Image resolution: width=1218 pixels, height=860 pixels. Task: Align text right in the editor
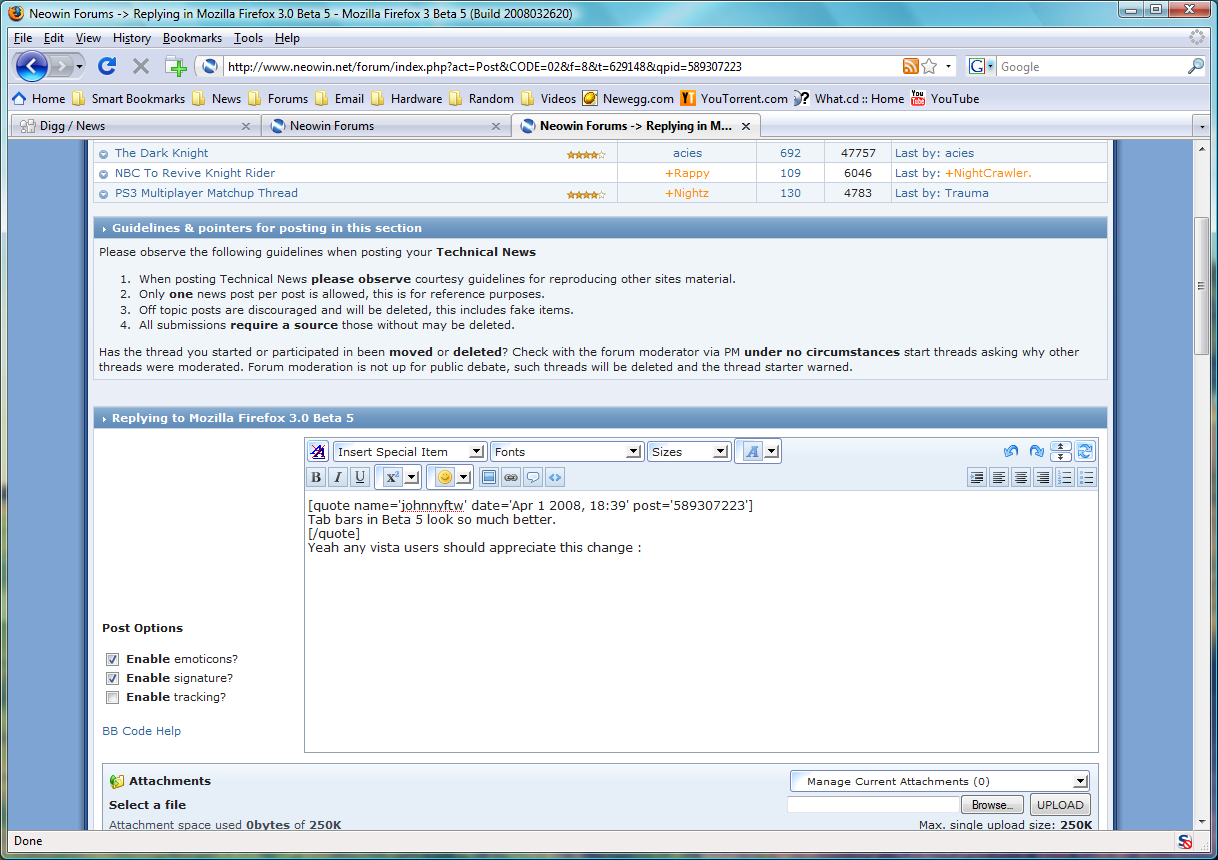(x=1043, y=478)
